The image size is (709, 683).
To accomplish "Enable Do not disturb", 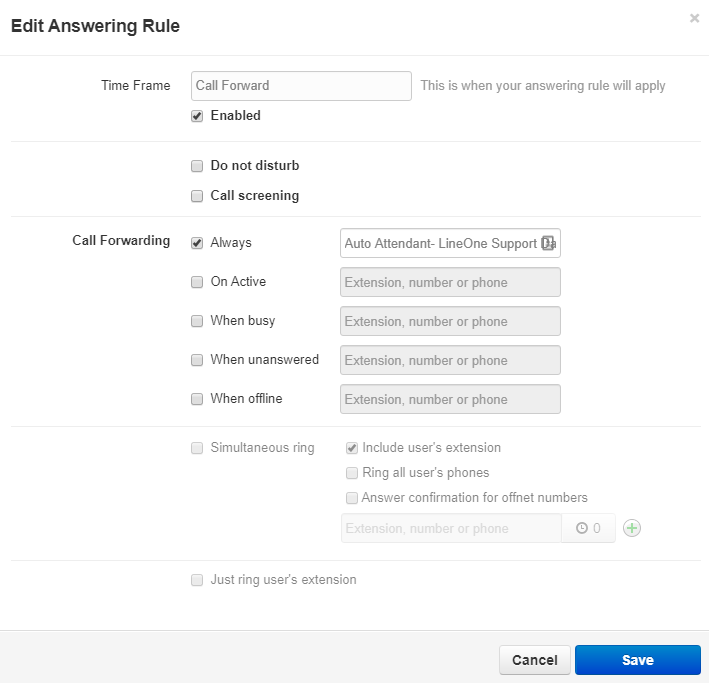I will coord(197,166).
